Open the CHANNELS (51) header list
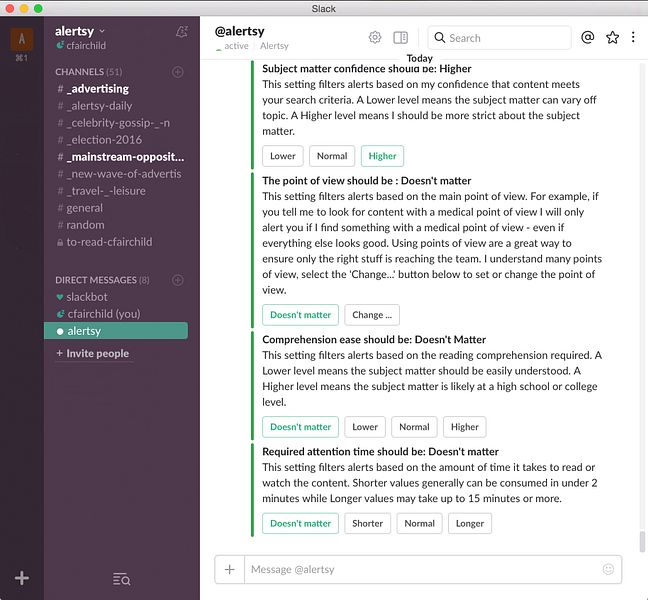 pyautogui.click(x=89, y=72)
